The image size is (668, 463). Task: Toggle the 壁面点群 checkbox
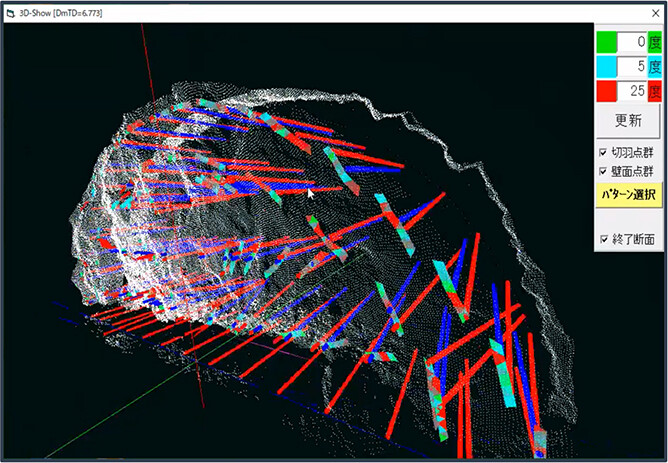pos(602,171)
